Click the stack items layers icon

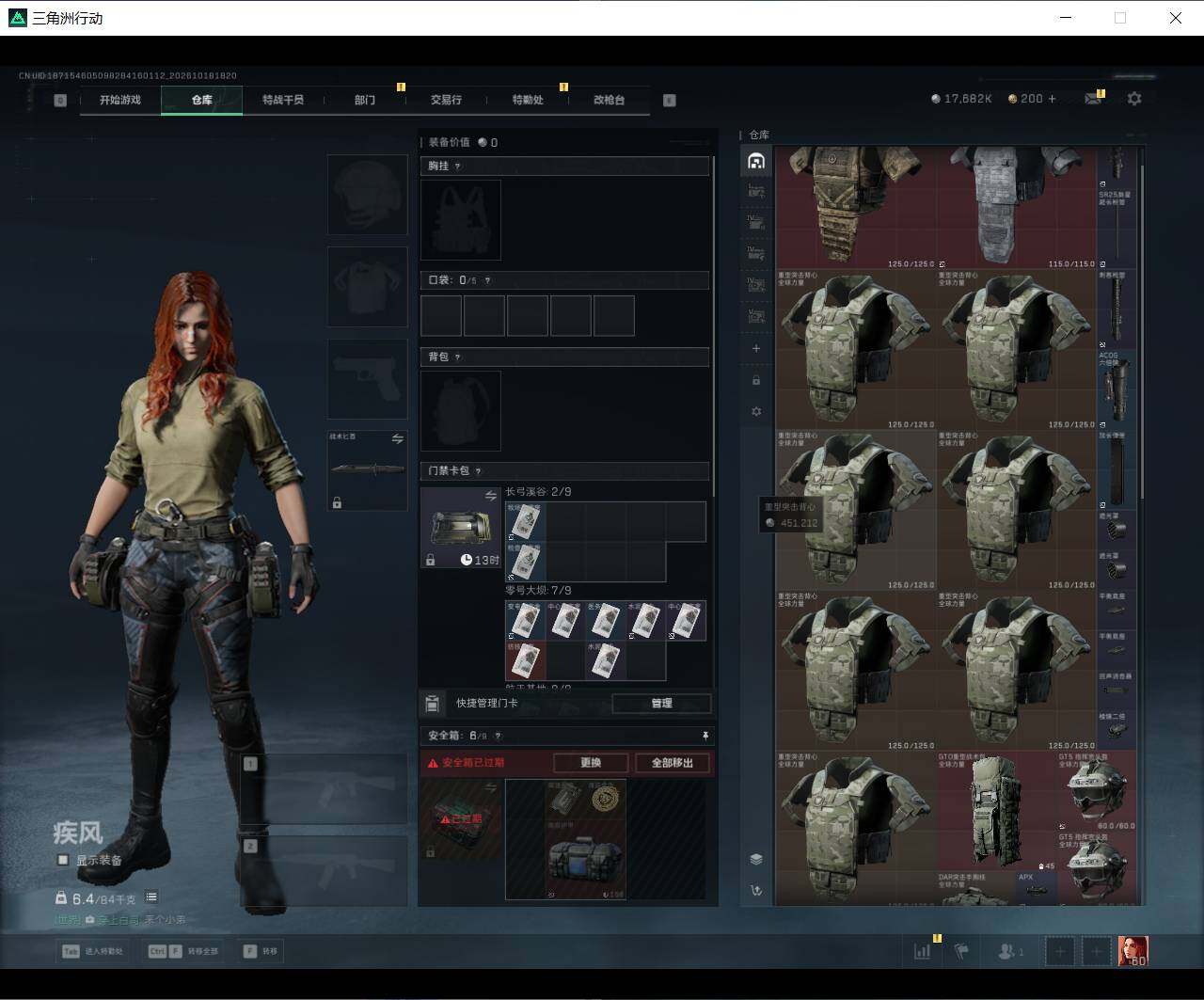[x=755, y=859]
